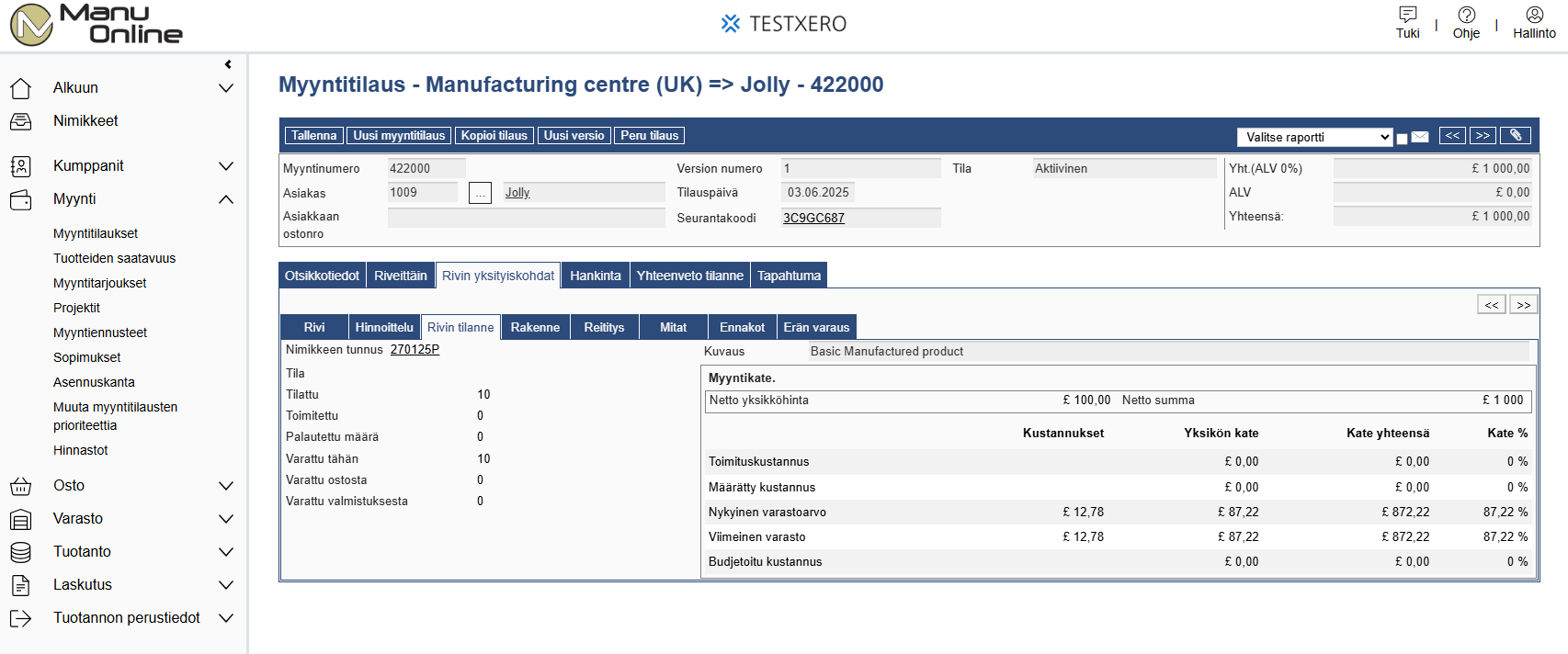
Task: Click the Tallenna save button
Action: coord(314,136)
